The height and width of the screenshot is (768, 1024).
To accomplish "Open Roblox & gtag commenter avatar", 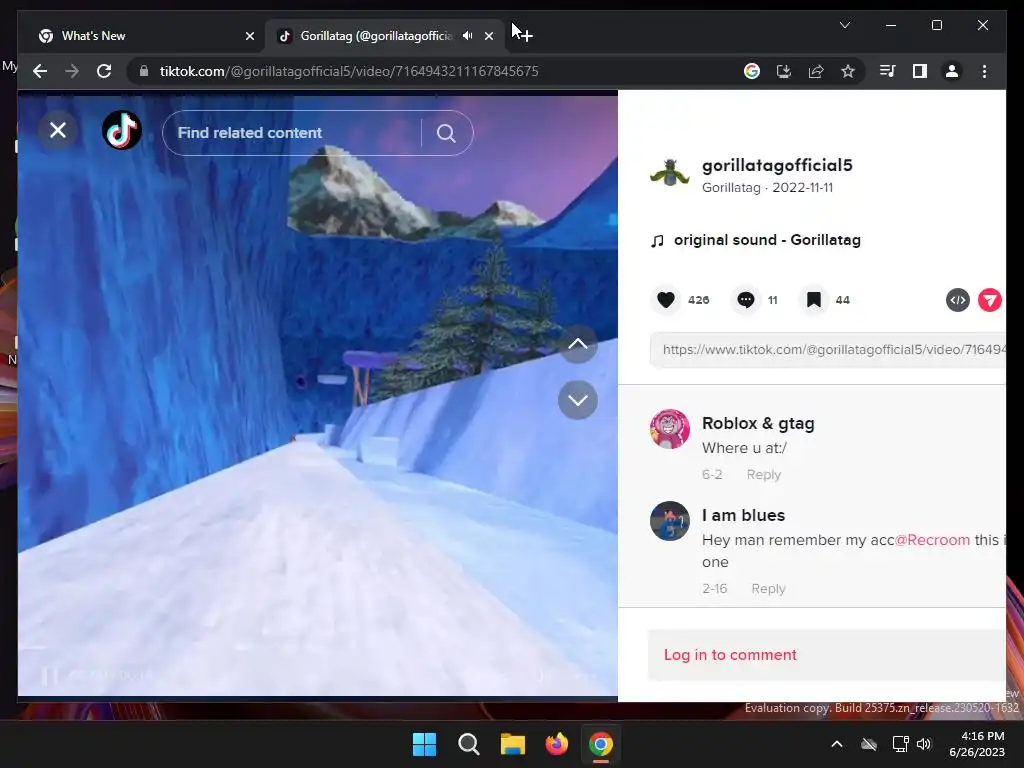I will click(669, 429).
